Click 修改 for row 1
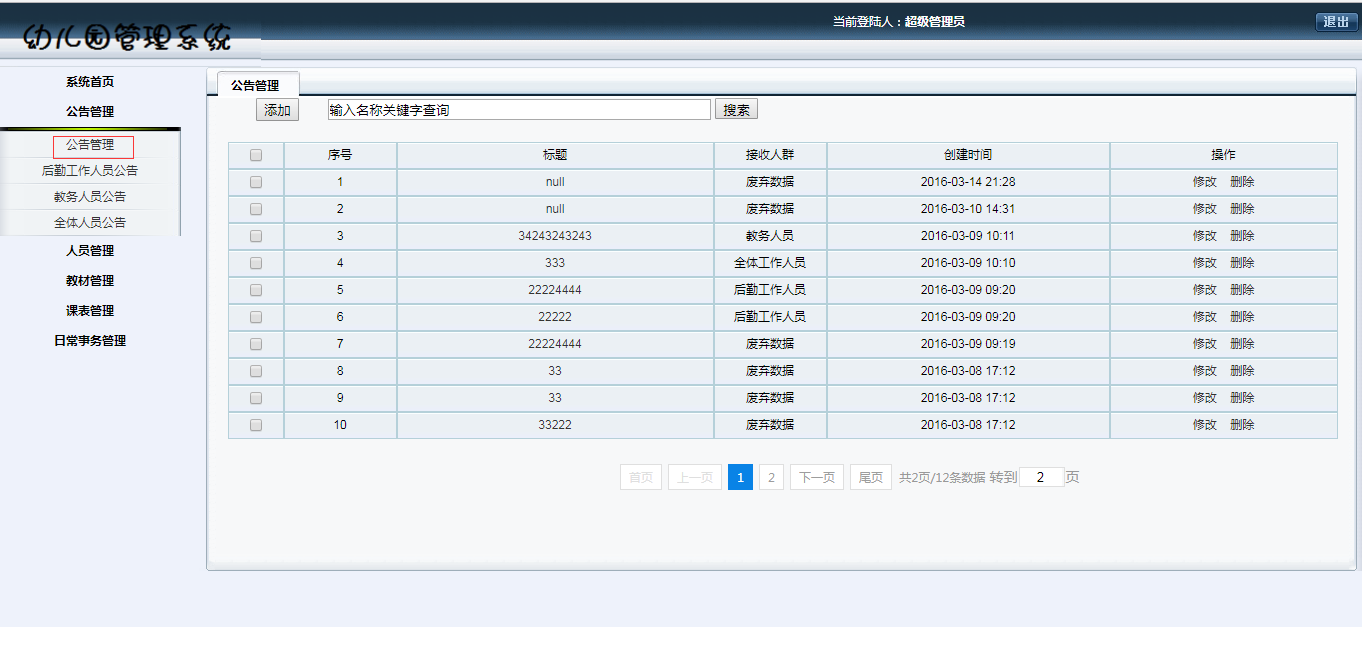The width and height of the screenshot is (1362, 658). point(1205,182)
